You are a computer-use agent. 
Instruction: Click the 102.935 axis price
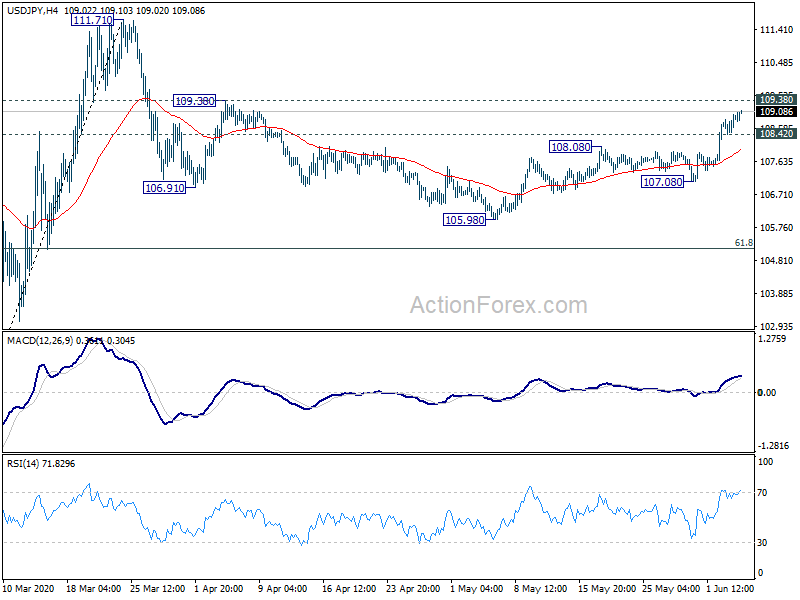pyautogui.click(x=776, y=327)
